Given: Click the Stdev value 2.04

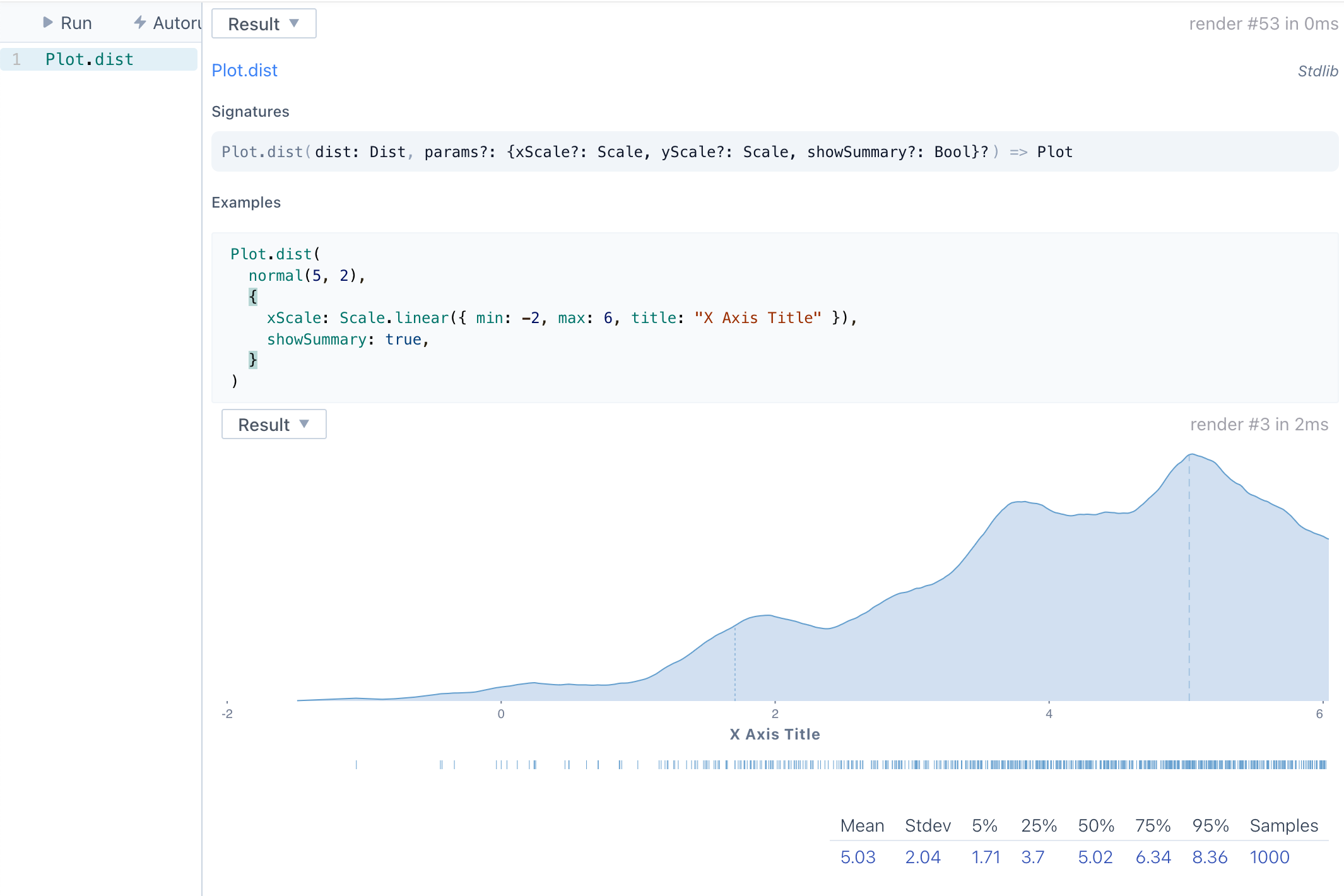Looking at the screenshot, I should [923, 857].
